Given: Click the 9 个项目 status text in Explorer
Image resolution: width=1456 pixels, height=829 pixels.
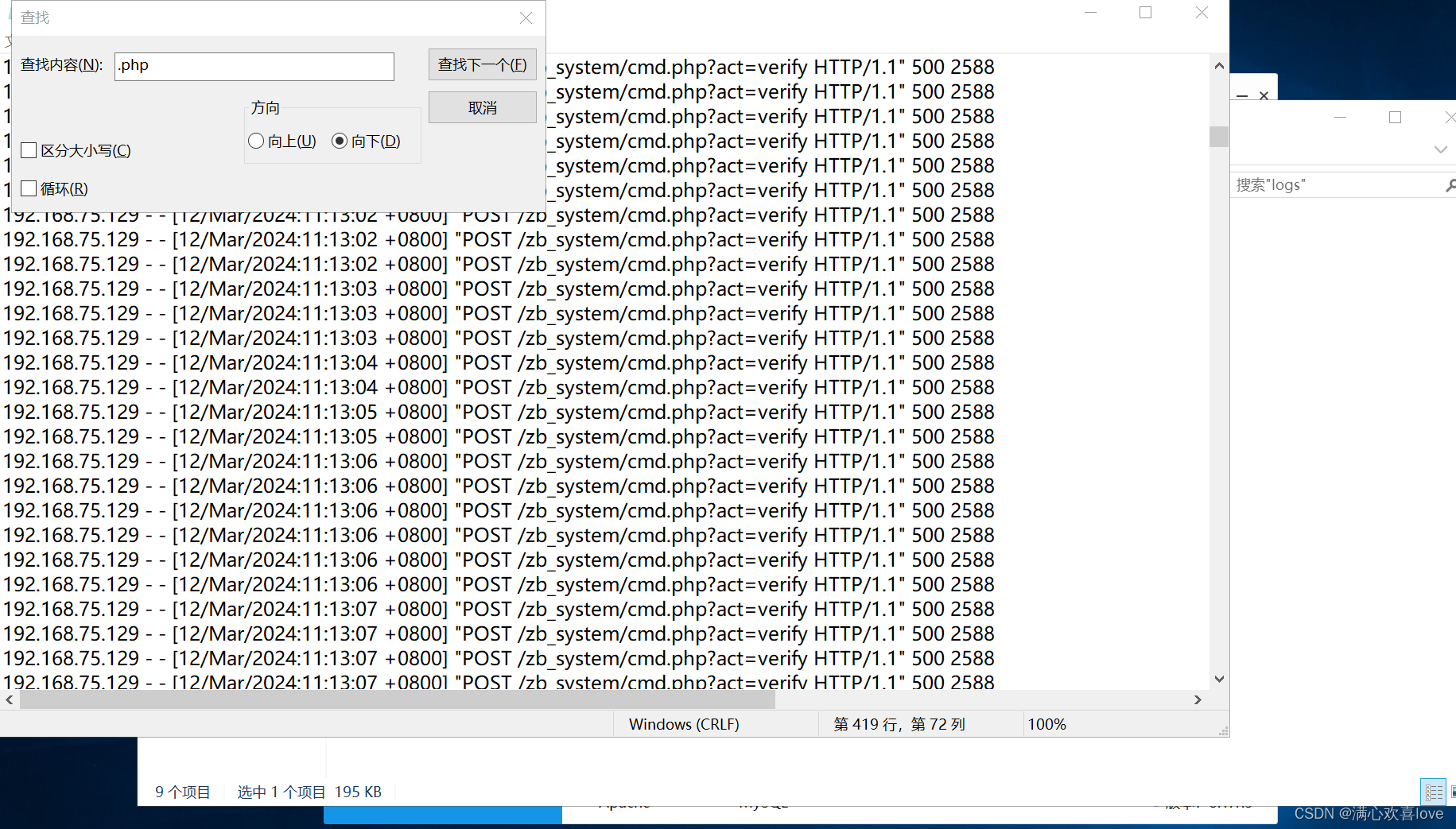Looking at the screenshot, I should click(x=182, y=792).
